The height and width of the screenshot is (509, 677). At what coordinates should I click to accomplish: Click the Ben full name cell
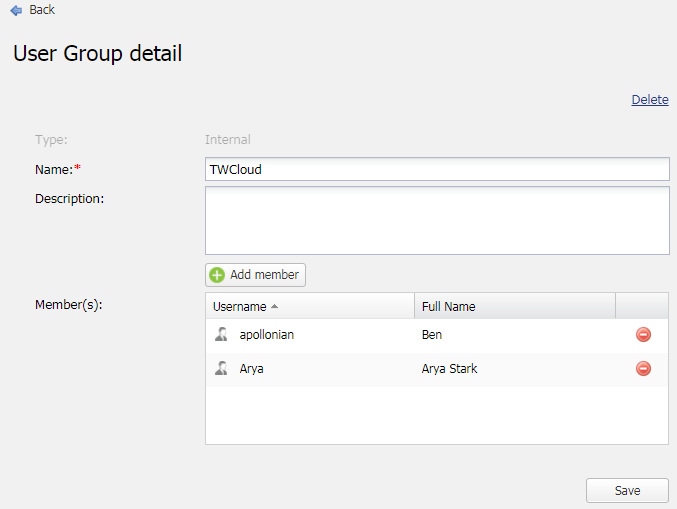click(432, 335)
